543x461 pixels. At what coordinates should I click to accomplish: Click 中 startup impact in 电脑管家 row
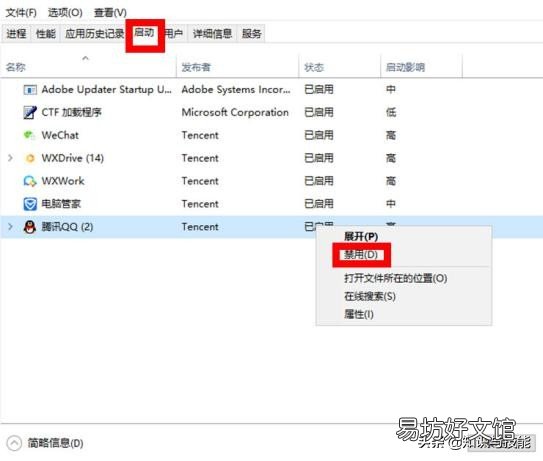pos(391,204)
